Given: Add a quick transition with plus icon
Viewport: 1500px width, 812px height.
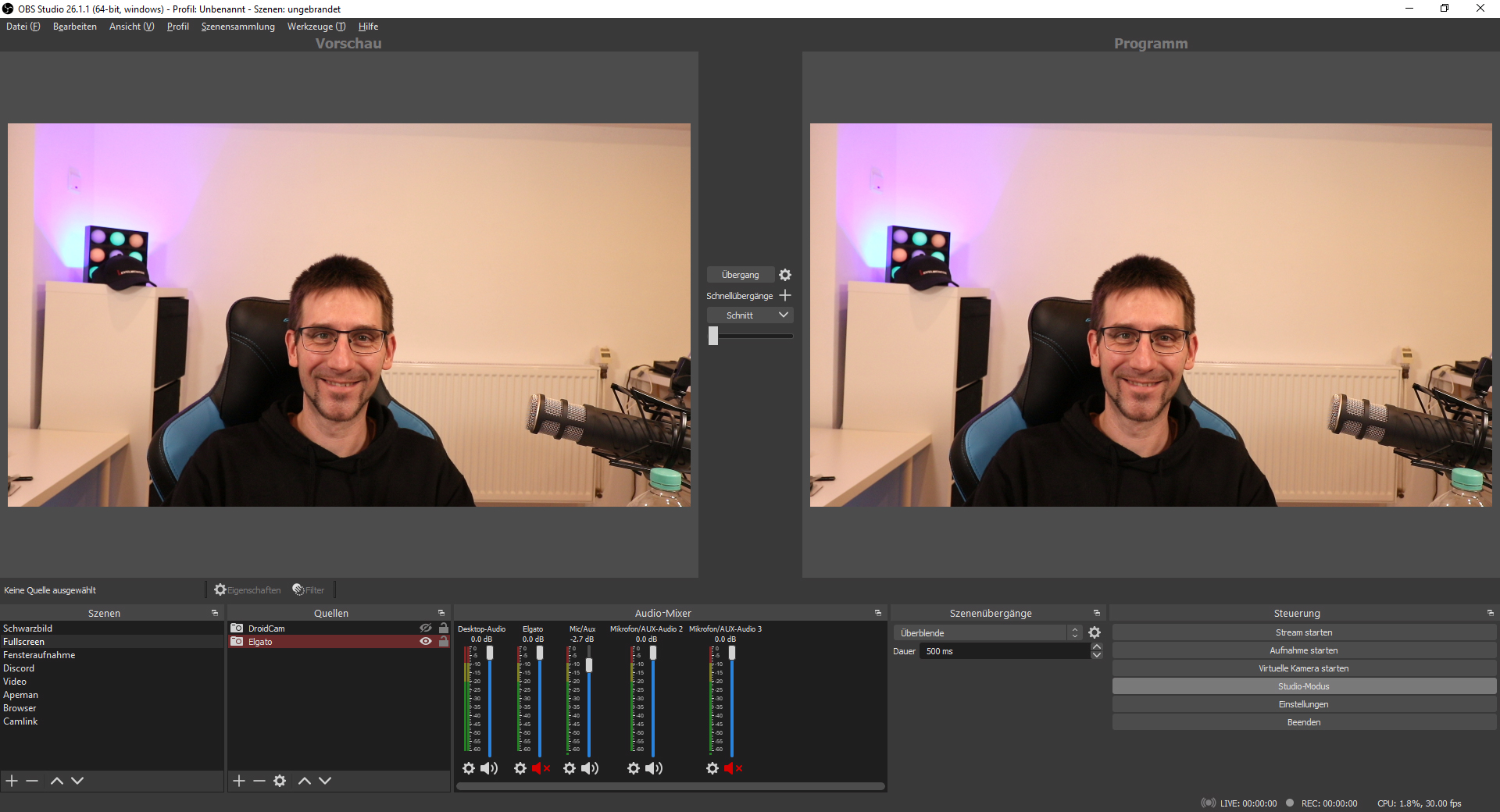Looking at the screenshot, I should click(x=785, y=295).
